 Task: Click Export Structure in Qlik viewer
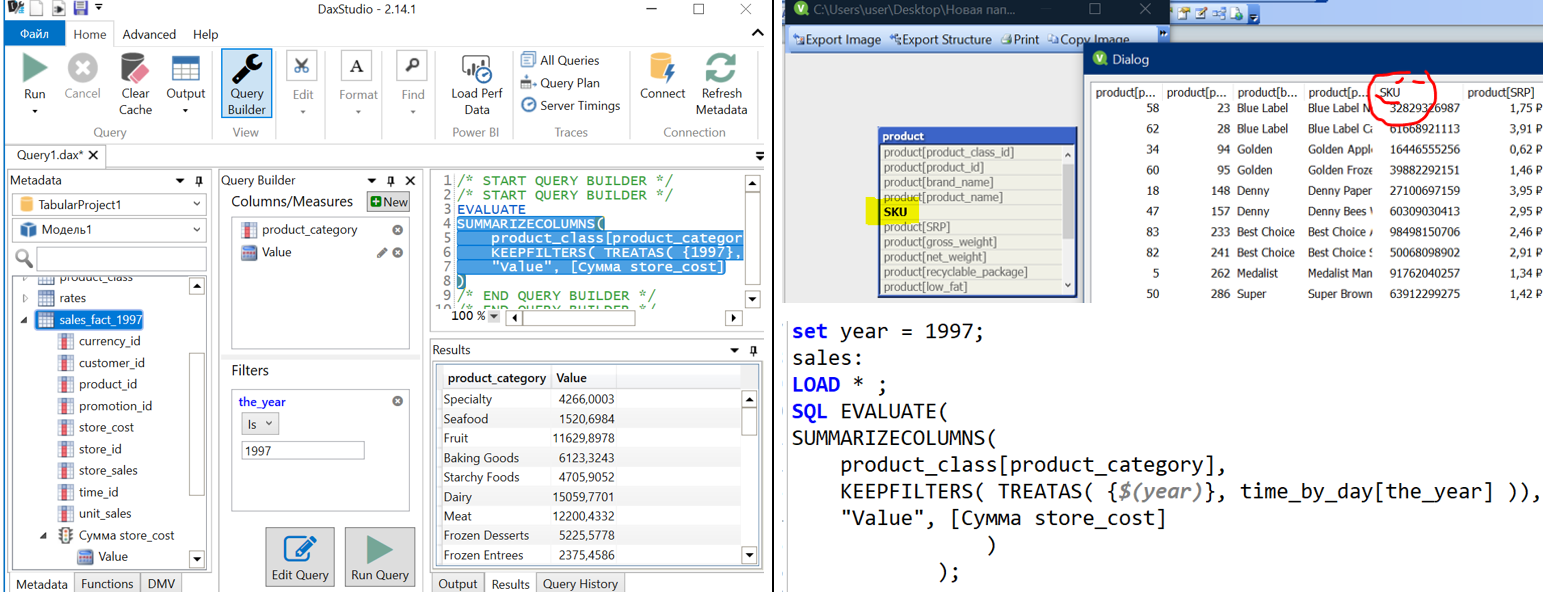941,40
